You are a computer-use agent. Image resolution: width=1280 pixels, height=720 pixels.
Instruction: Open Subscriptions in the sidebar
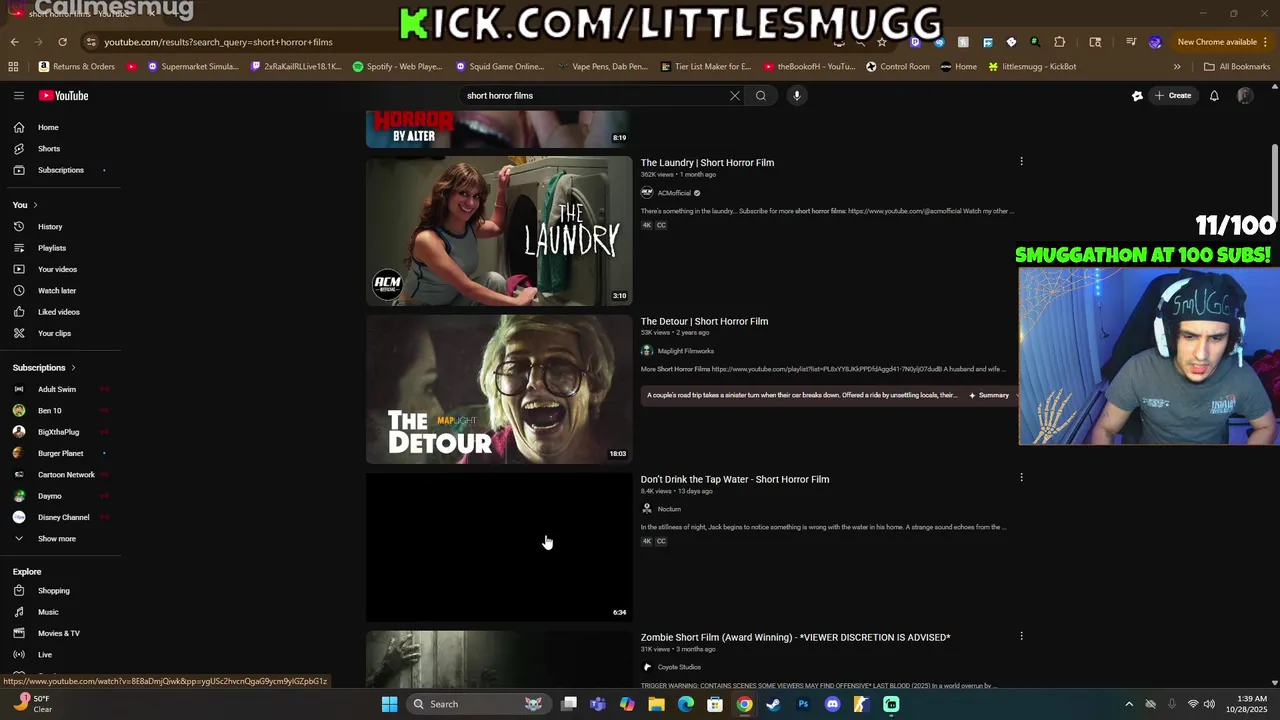(60, 170)
